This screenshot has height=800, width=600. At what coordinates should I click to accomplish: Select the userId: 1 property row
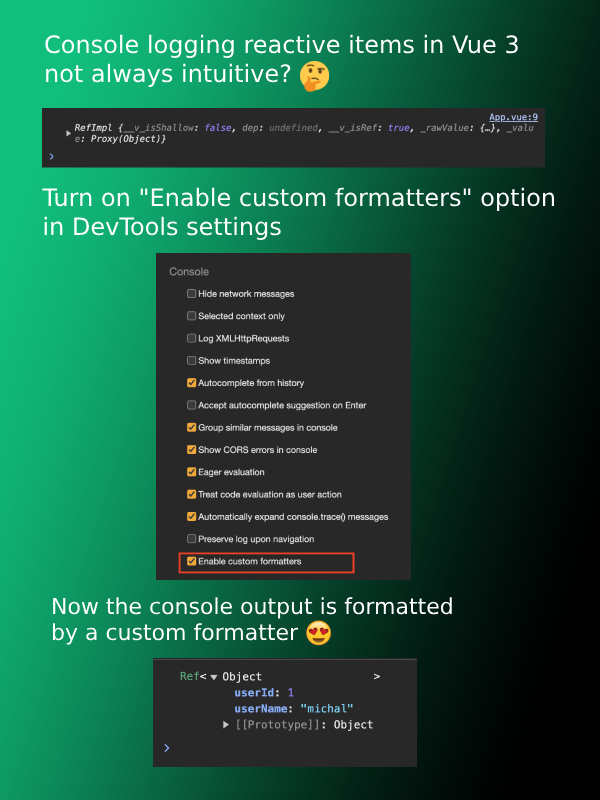click(x=264, y=692)
